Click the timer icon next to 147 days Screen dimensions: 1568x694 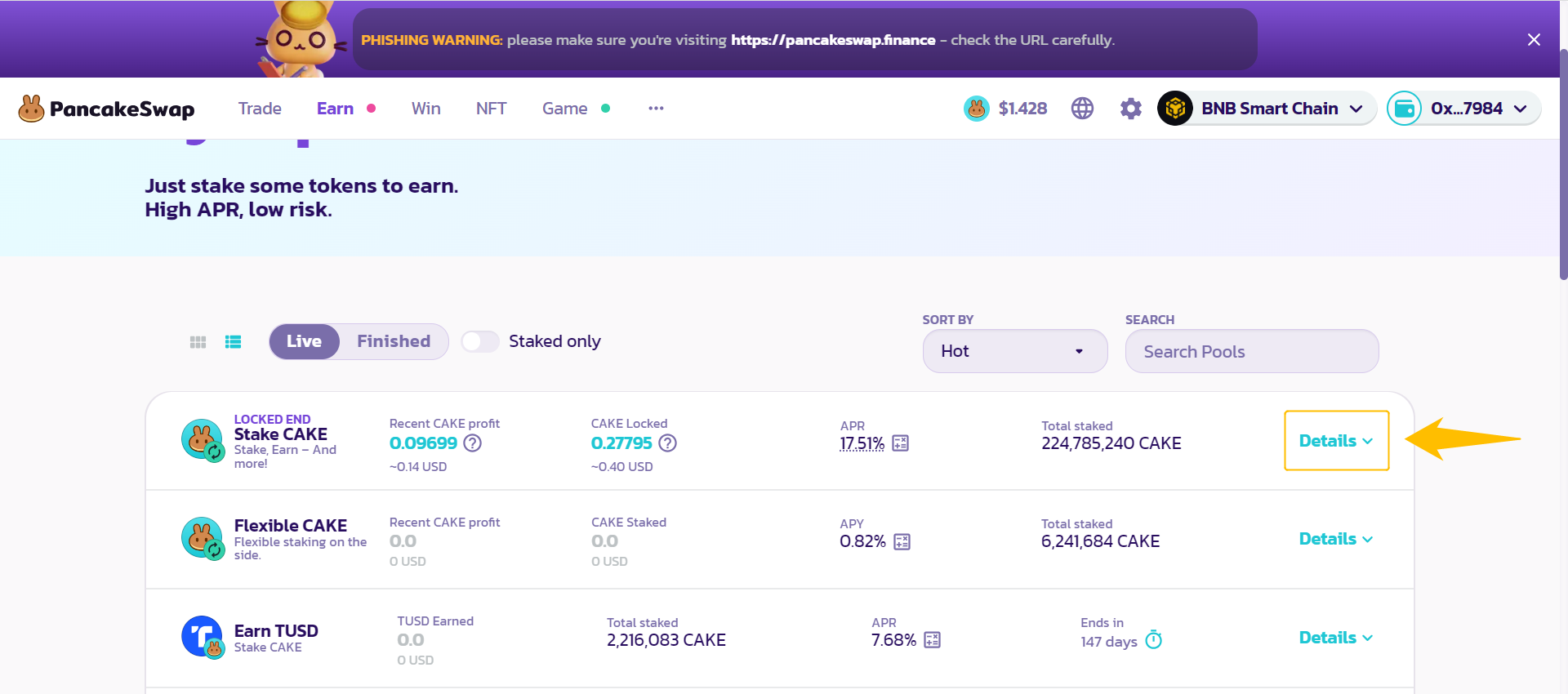pos(1153,639)
